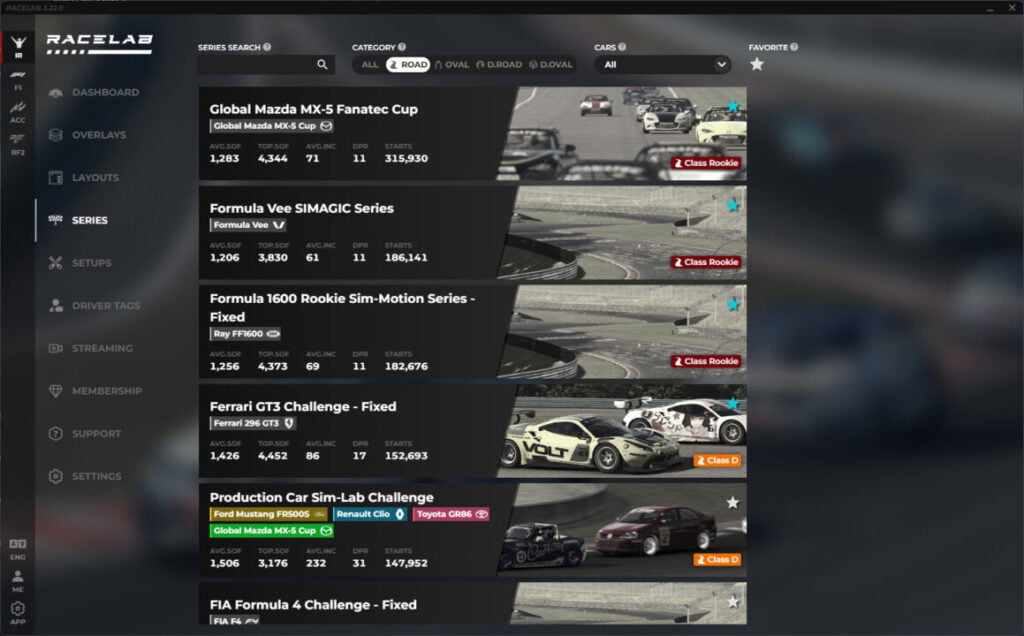Select the OVAL category filter

[452, 65]
